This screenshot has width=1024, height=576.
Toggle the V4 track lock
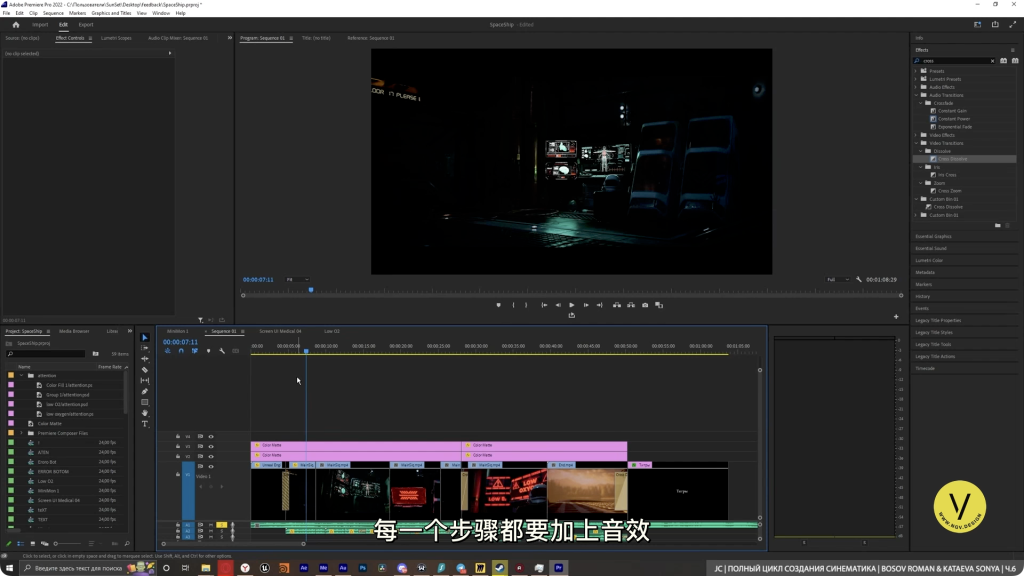[x=178, y=437]
